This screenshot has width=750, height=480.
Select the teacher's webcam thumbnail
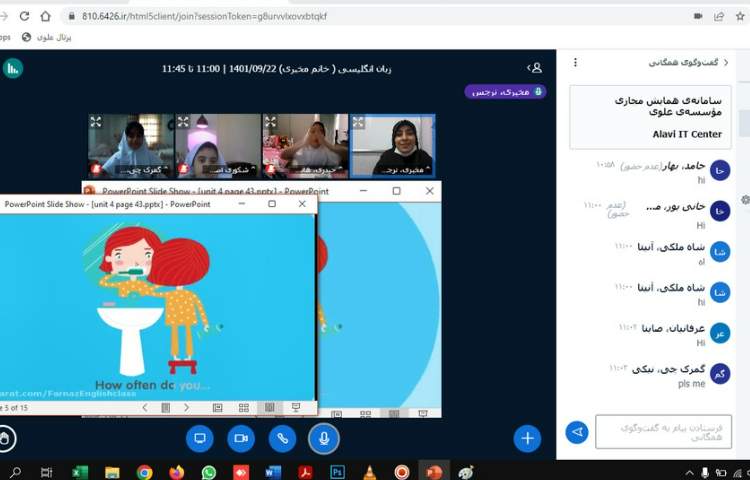point(393,145)
